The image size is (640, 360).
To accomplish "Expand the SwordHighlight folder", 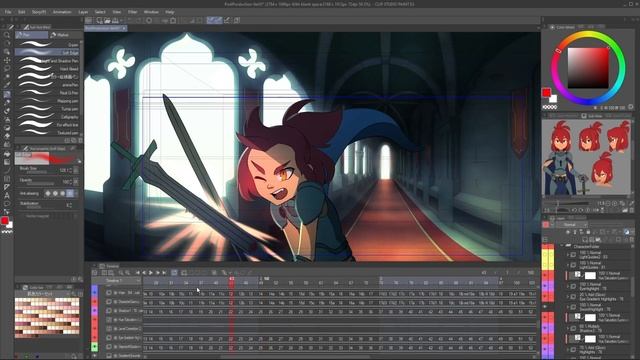I will point(568,307).
